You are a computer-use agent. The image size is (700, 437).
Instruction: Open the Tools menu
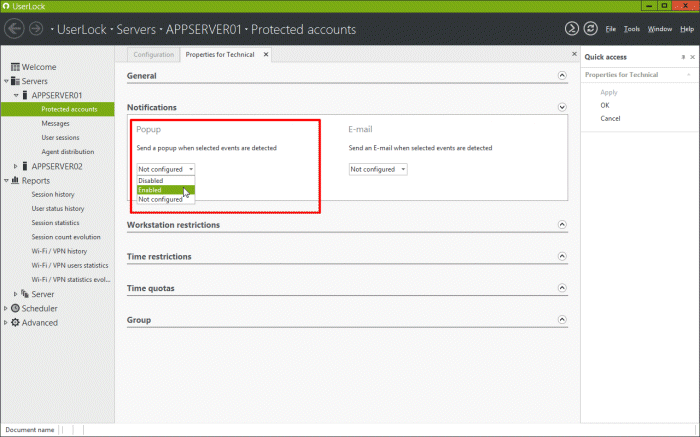click(x=631, y=29)
